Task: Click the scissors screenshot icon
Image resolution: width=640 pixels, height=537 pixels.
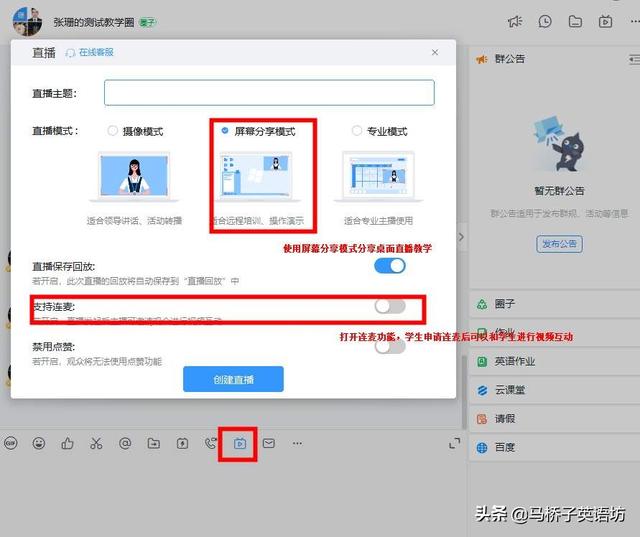Action: pyautogui.click(x=96, y=443)
